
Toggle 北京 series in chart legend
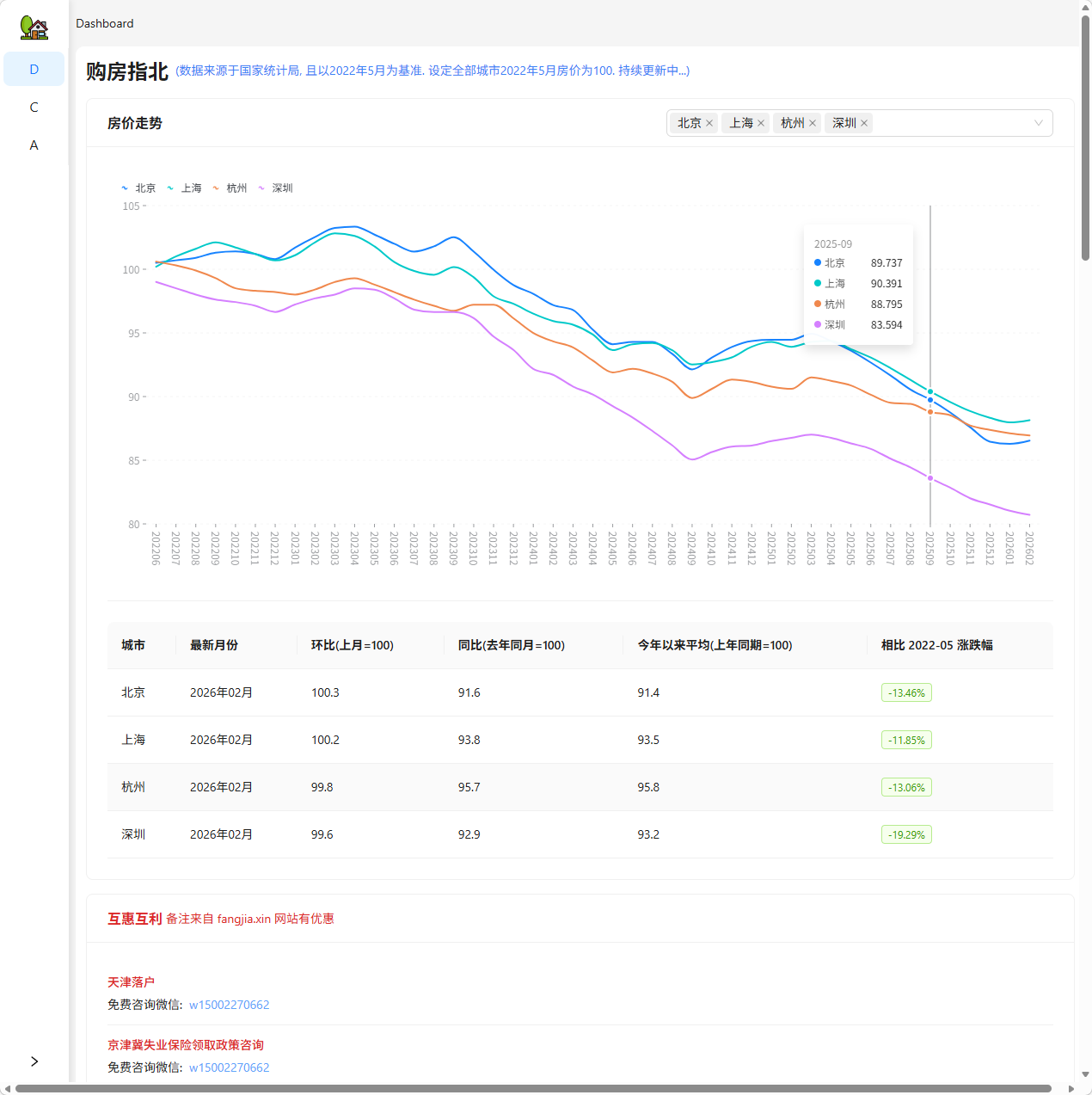click(x=139, y=188)
